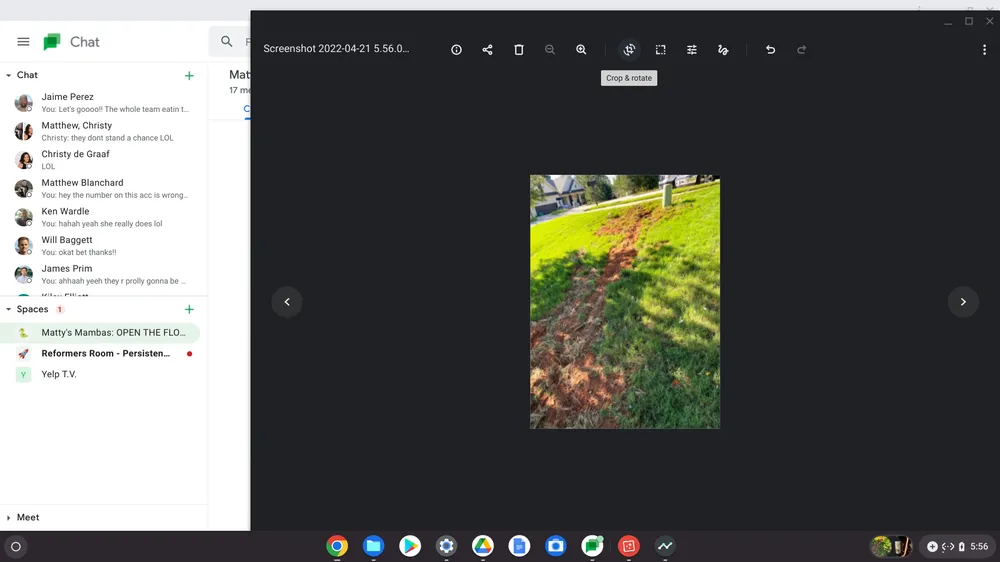Viewport: 1000px width, 562px height.
Task: Select the Annotate drawing tool
Action: (723, 50)
